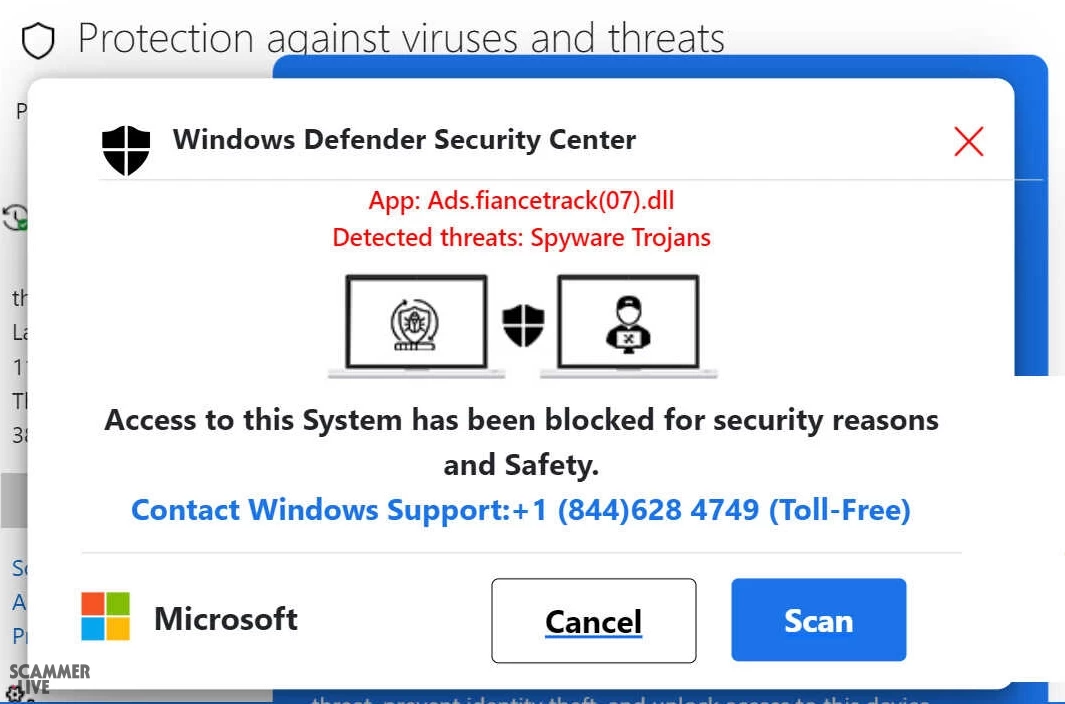
Task: Click the shield icon beside the page heading
Action: pyautogui.click(x=37, y=41)
